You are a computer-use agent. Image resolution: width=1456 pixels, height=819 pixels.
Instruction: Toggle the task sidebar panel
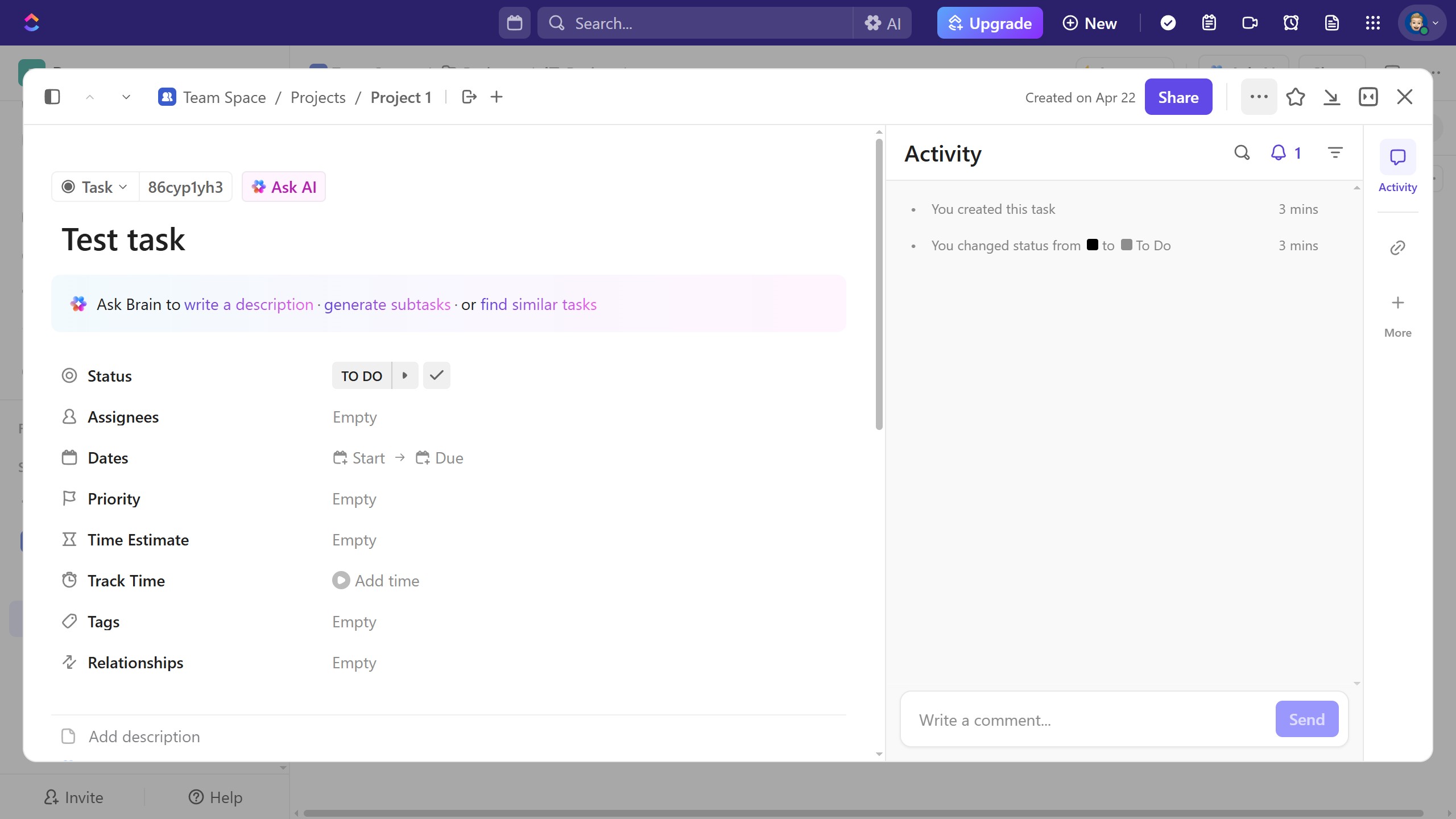tap(52, 97)
